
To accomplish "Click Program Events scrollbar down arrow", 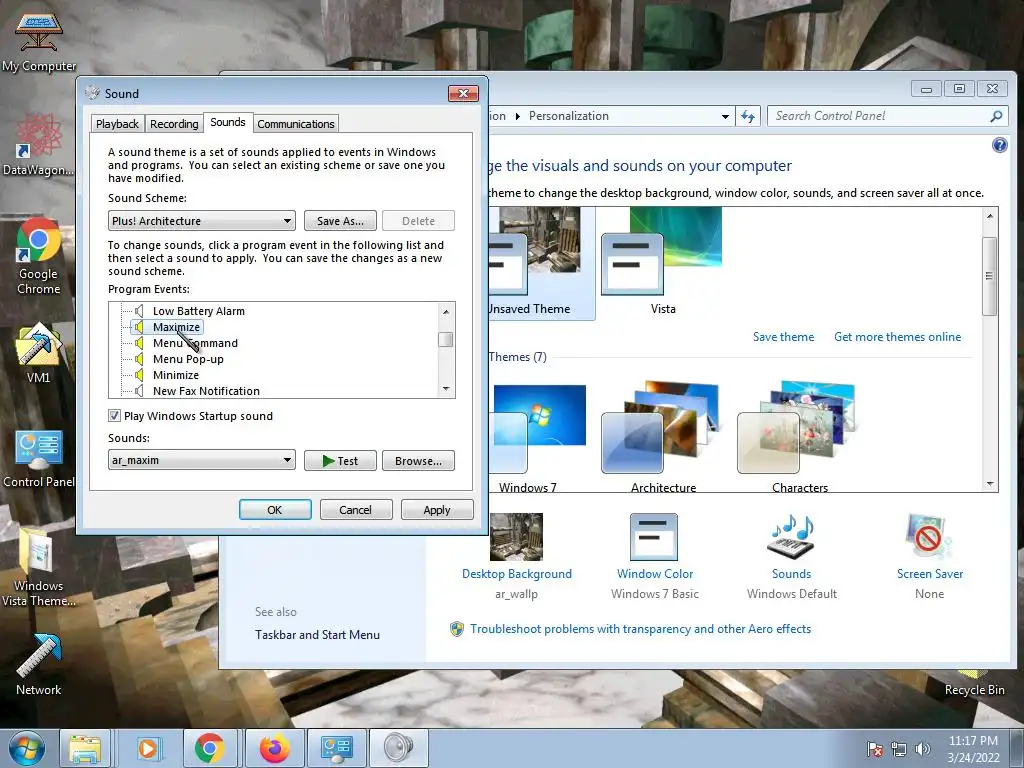I will click(446, 389).
